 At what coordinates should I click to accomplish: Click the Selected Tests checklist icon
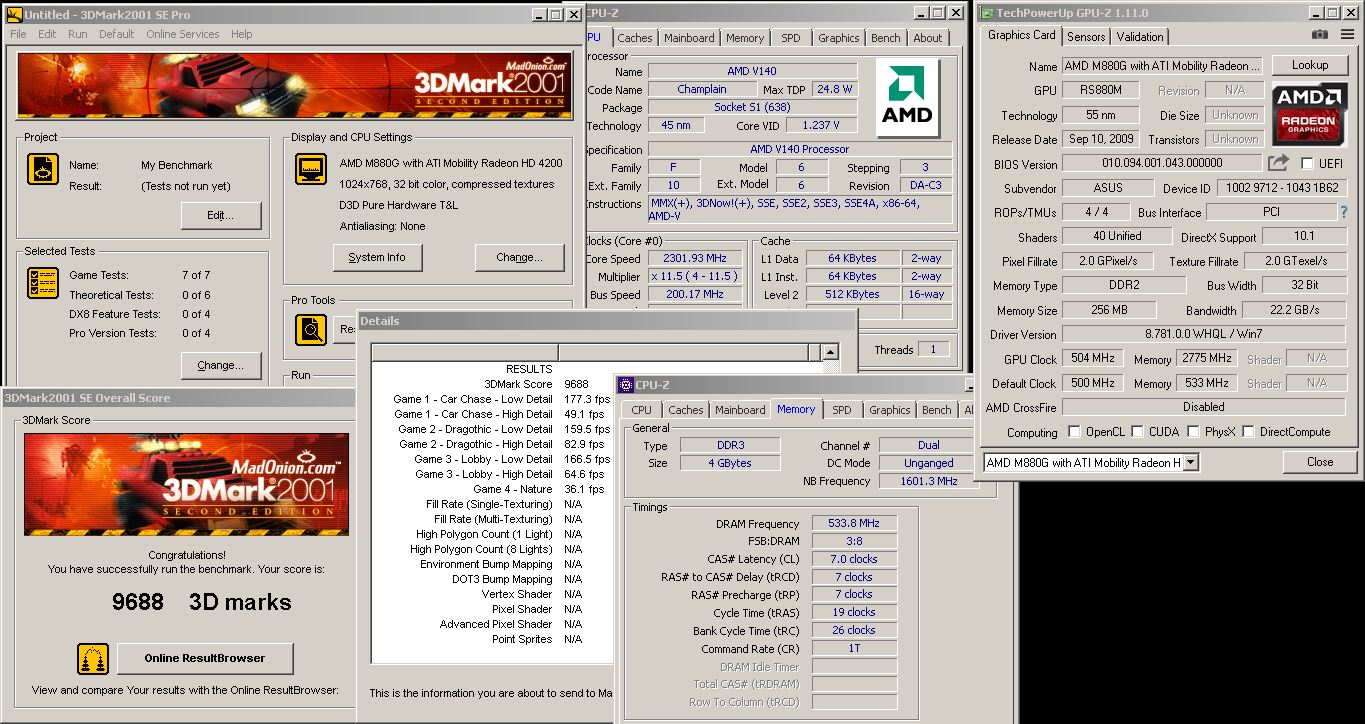[x=43, y=283]
